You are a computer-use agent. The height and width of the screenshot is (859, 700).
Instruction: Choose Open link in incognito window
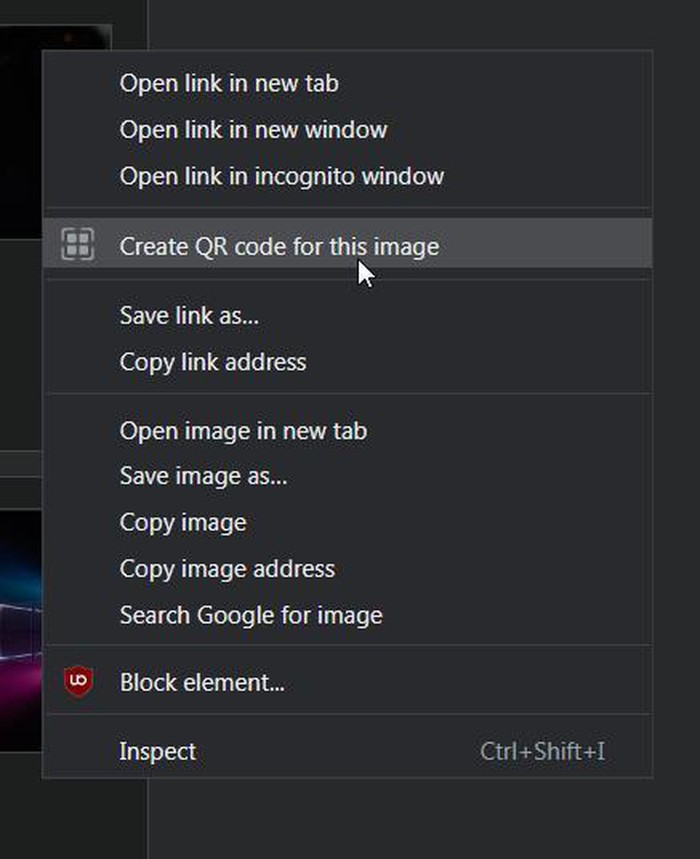coord(281,176)
